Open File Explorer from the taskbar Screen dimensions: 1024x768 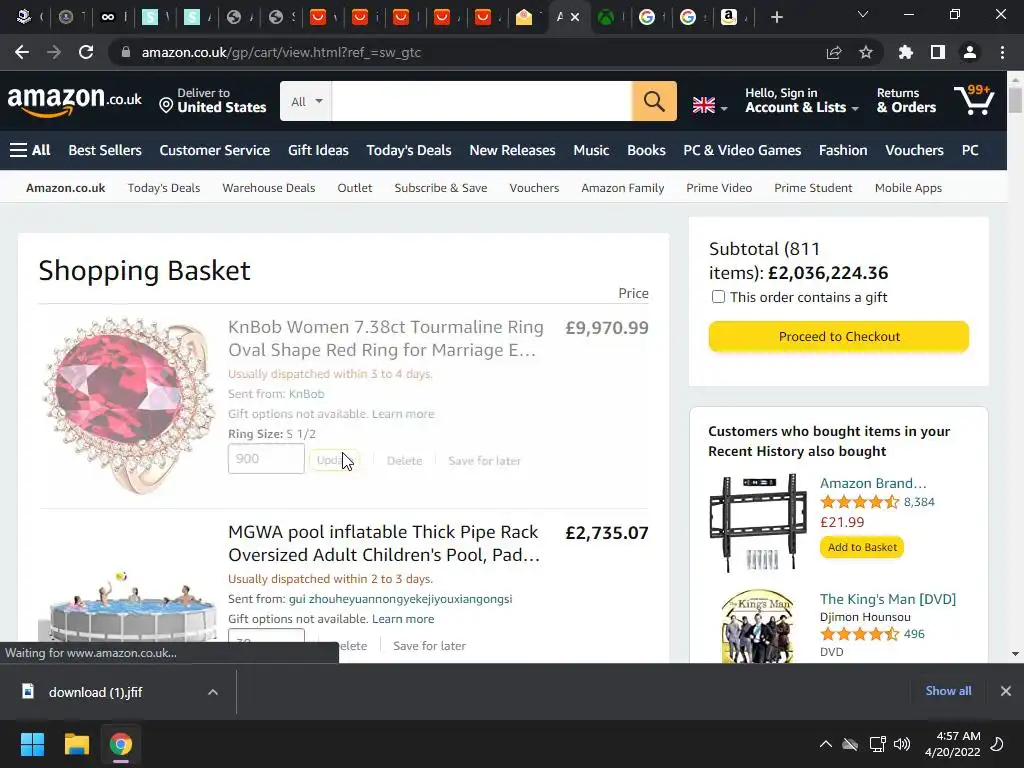pyautogui.click(x=76, y=744)
